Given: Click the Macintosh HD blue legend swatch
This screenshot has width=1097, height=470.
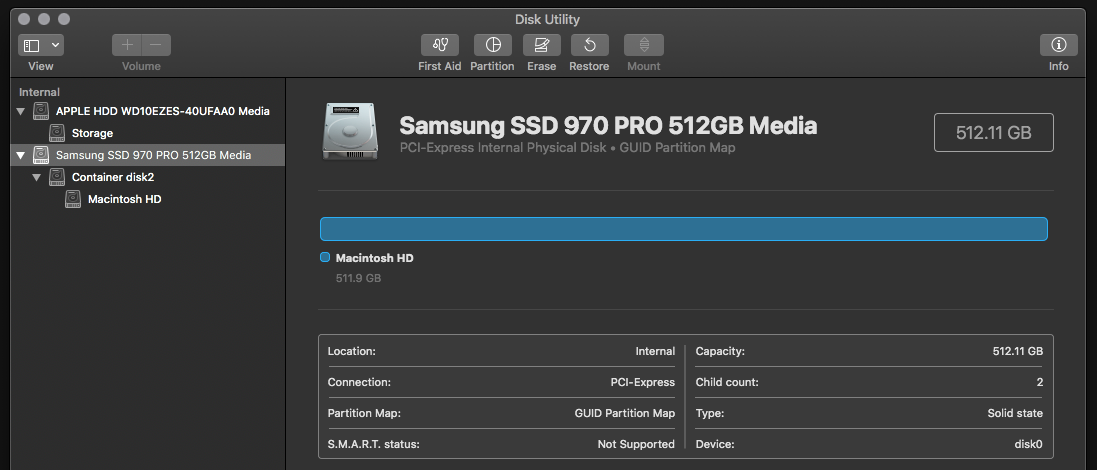Looking at the screenshot, I should click(325, 258).
